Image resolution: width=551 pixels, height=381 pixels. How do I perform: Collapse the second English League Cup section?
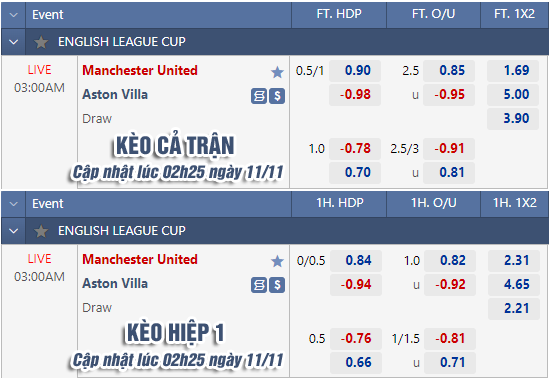point(13,231)
